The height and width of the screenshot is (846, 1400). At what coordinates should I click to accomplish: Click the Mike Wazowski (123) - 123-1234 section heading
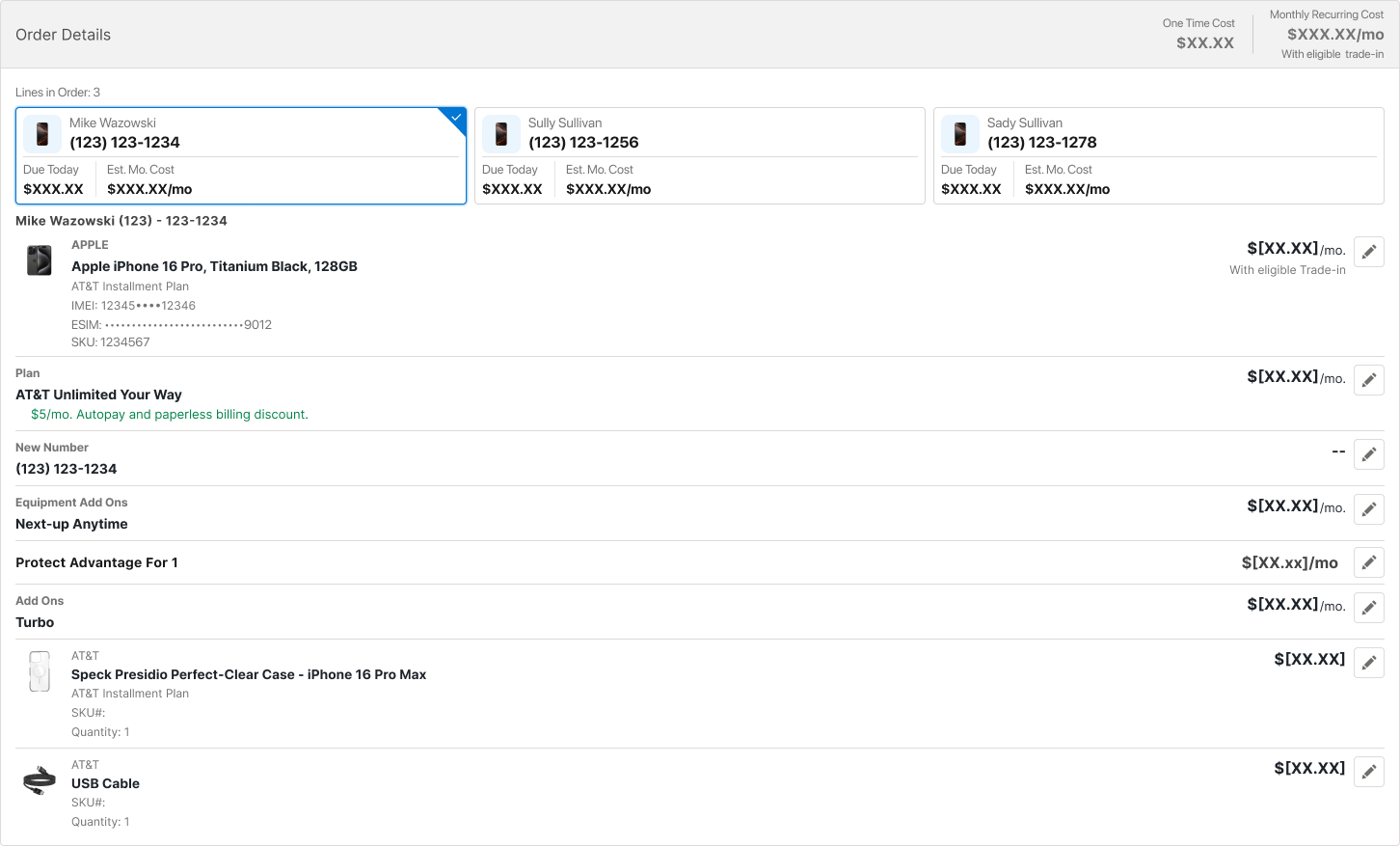point(121,221)
